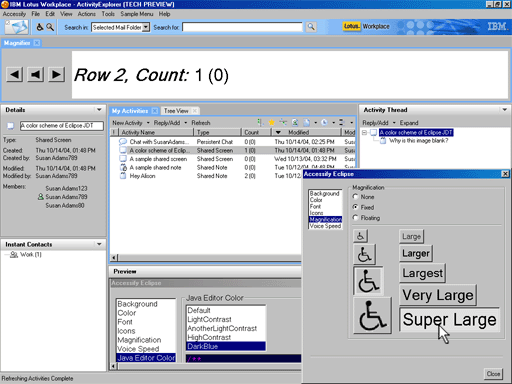Select Background in the Accessify Eclipse dialog list
The height and width of the screenshot is (384, 512).
tap(324, 193)
